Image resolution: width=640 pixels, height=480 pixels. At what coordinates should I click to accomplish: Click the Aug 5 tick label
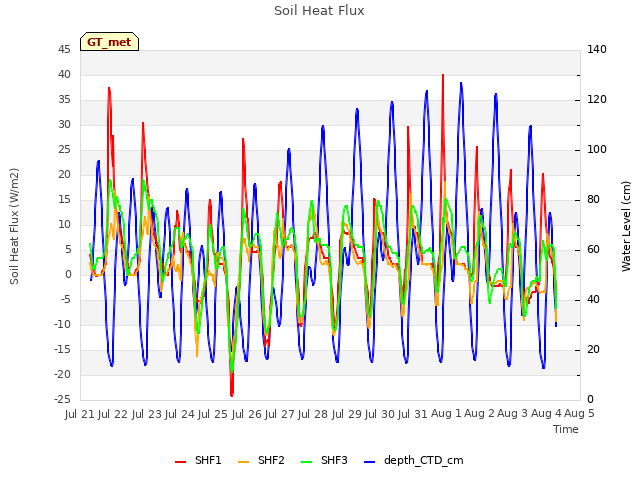(x=579, y=414)
